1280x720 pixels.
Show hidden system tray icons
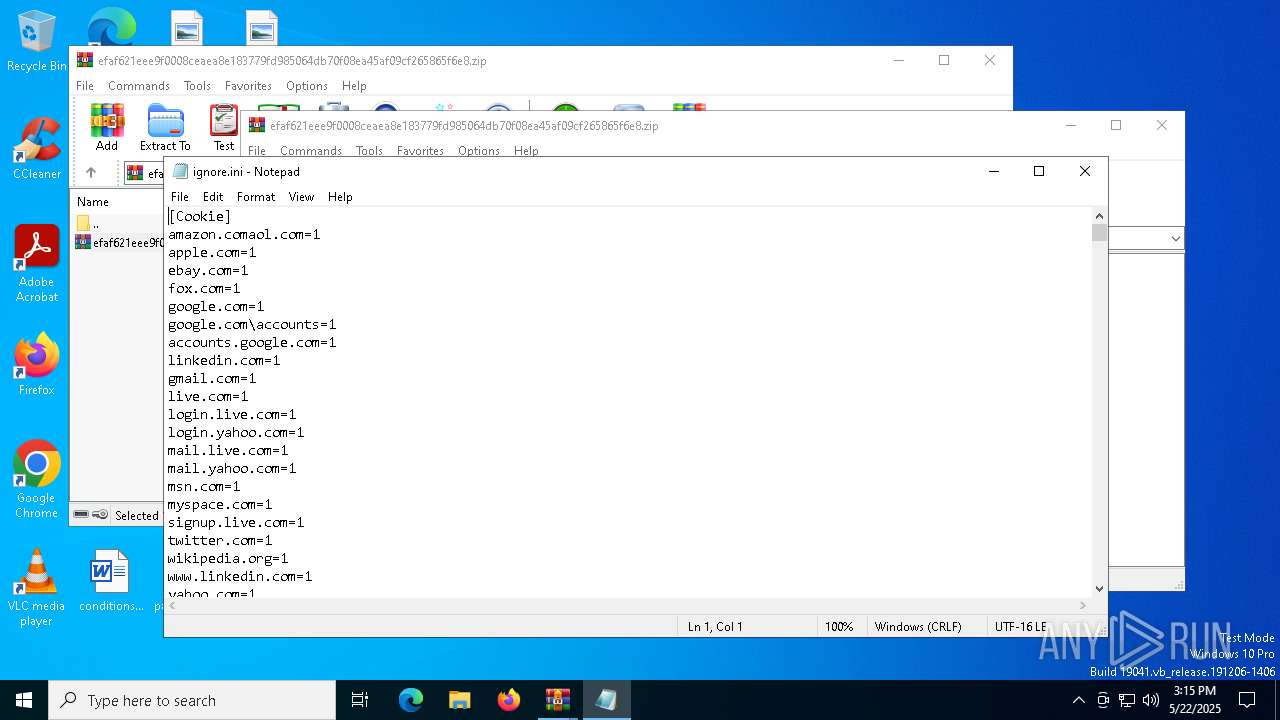tap(1078, 700)
